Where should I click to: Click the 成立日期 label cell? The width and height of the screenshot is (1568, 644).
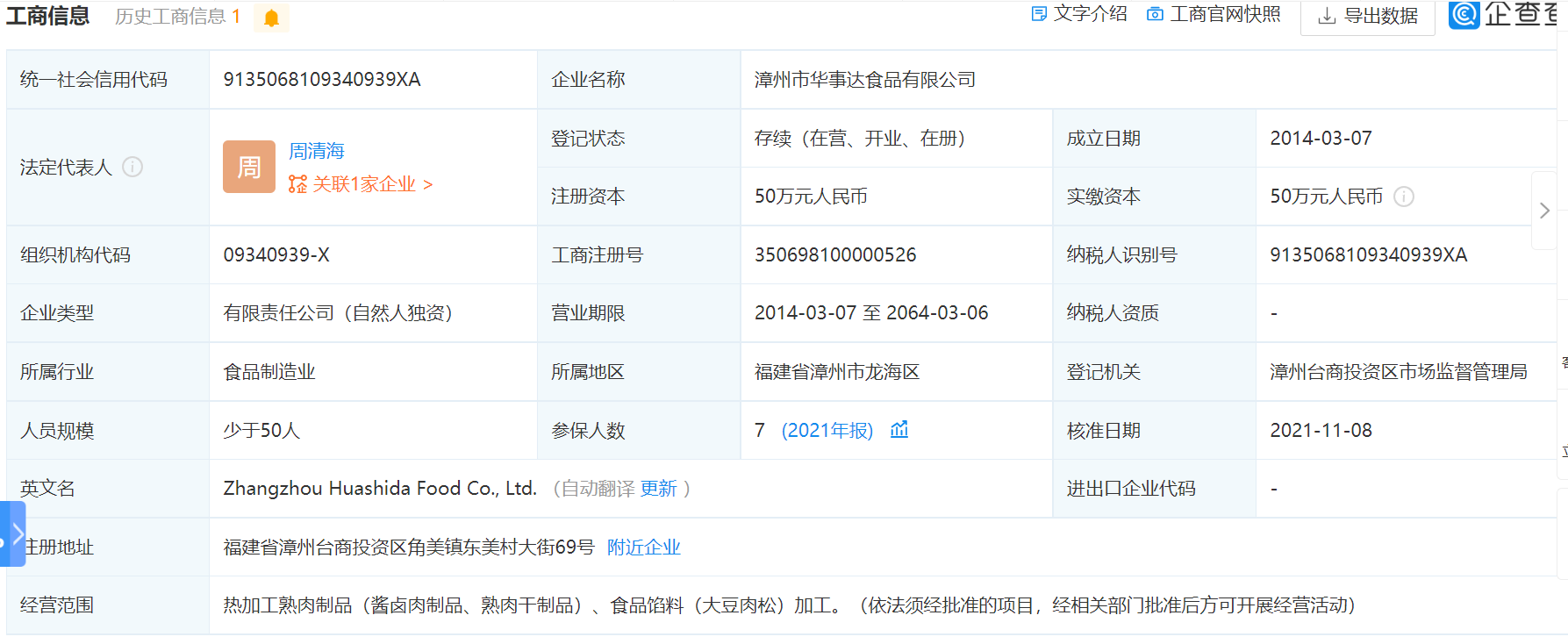click(x=1154, y=139)
